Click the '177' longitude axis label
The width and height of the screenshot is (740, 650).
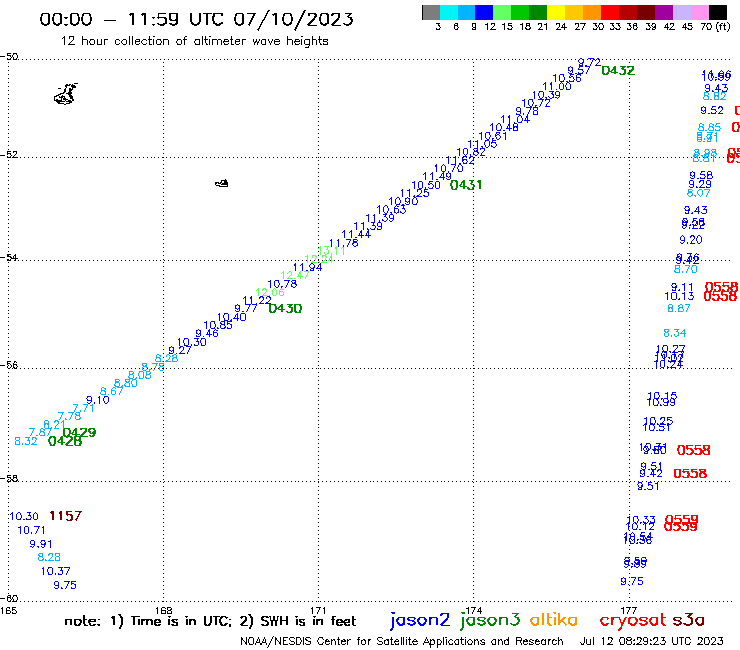629,610
